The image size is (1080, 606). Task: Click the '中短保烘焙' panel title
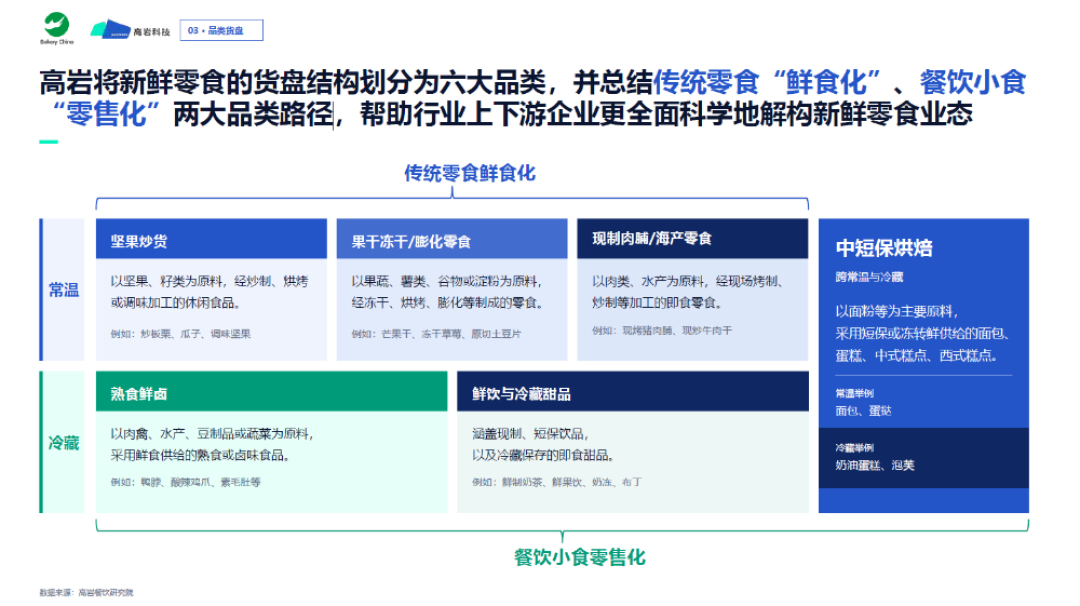tap(884, 248)
